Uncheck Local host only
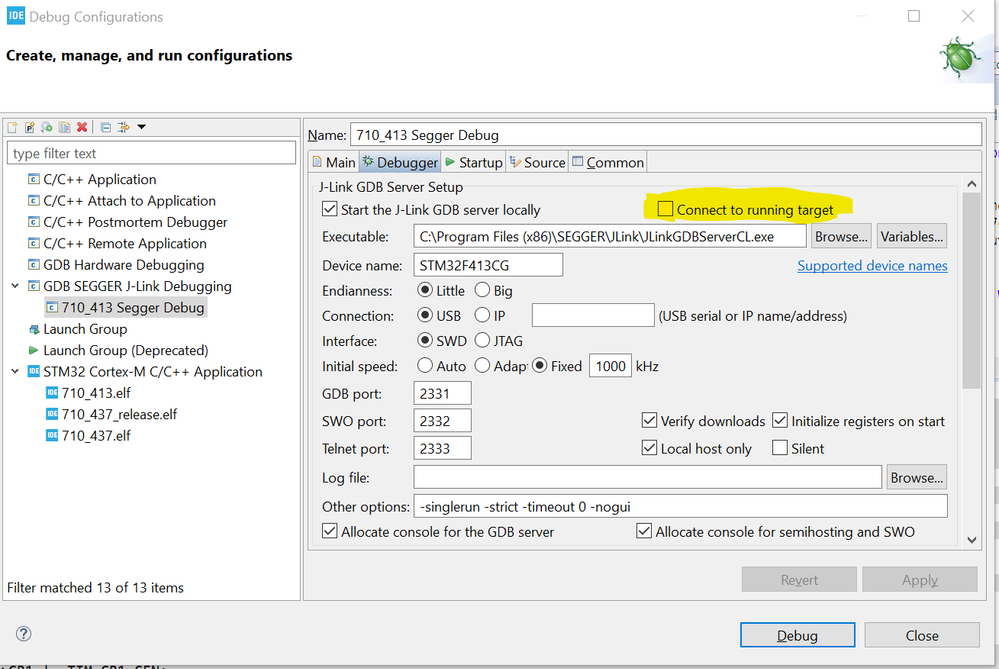This screenshot has height=669, width=999. 649,448
